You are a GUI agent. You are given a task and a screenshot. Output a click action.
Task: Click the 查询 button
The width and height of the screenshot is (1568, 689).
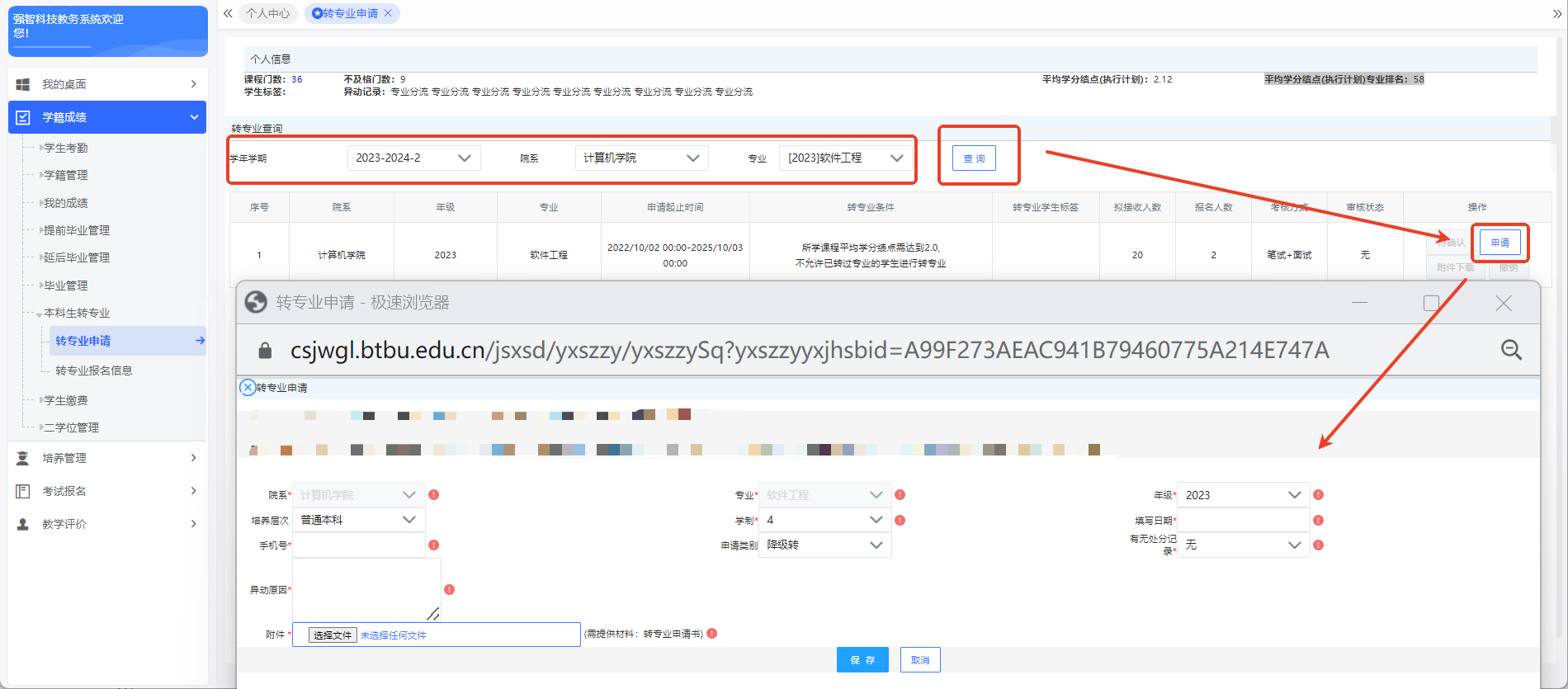[x=974, y=158]
